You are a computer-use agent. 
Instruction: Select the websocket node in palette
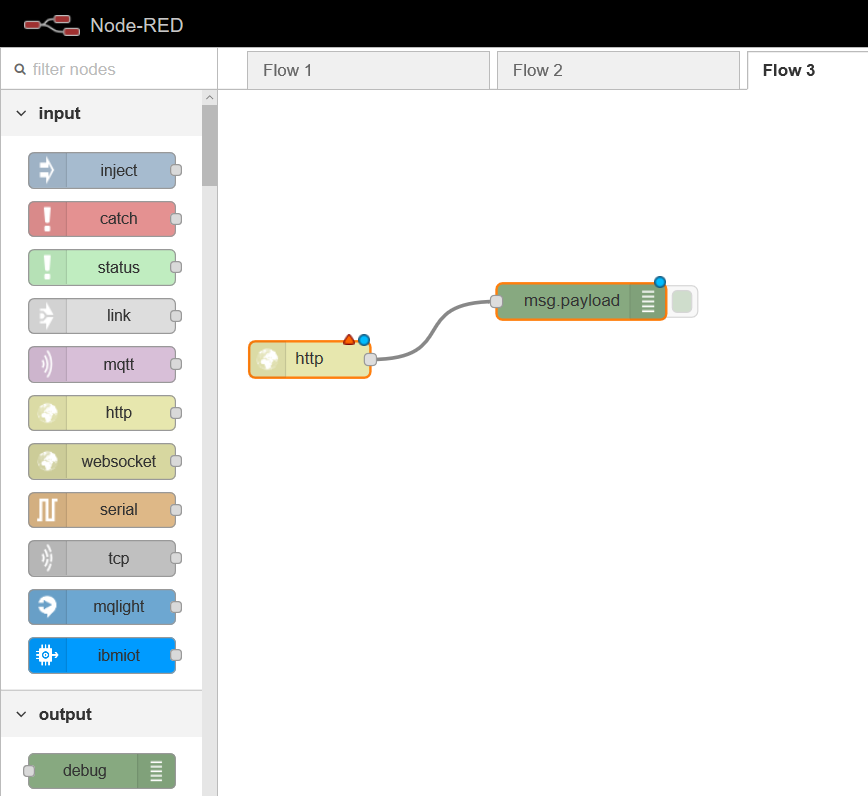102,461
